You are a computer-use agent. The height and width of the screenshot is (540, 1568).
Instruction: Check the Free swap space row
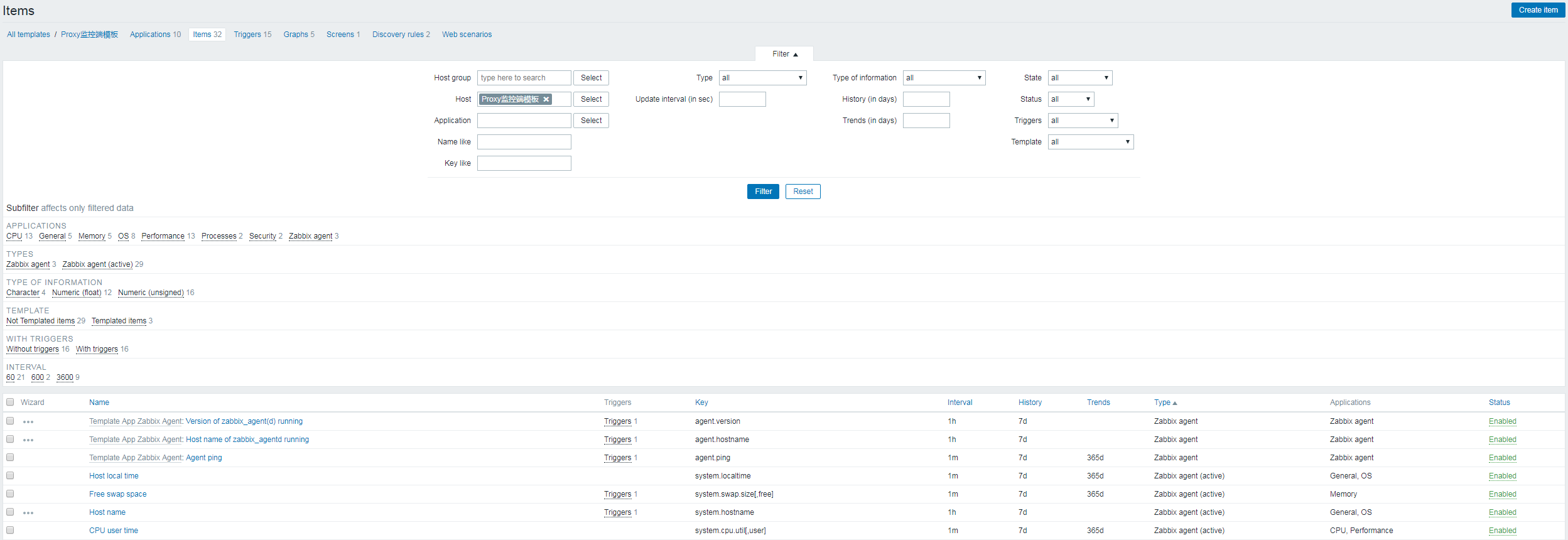click(10, 494)
